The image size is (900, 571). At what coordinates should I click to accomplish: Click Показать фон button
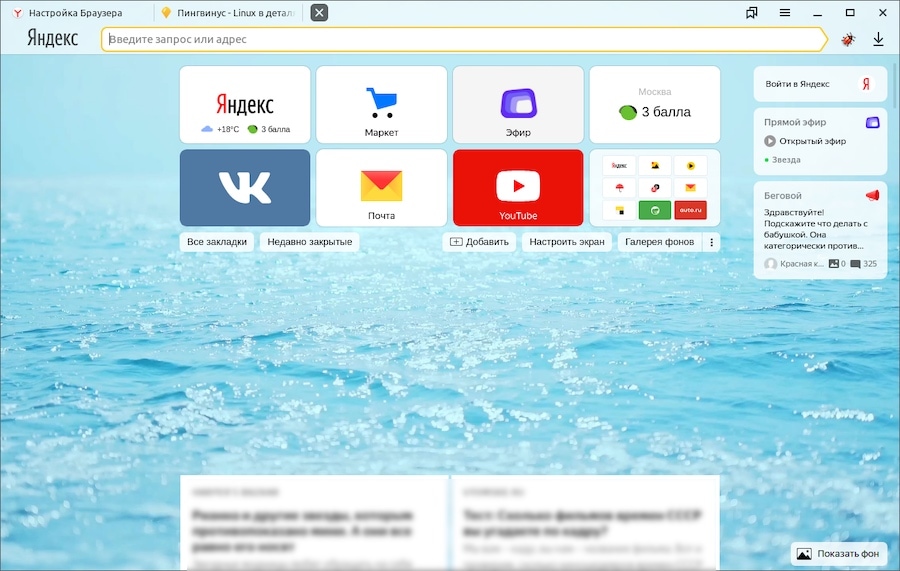(839, 554)
